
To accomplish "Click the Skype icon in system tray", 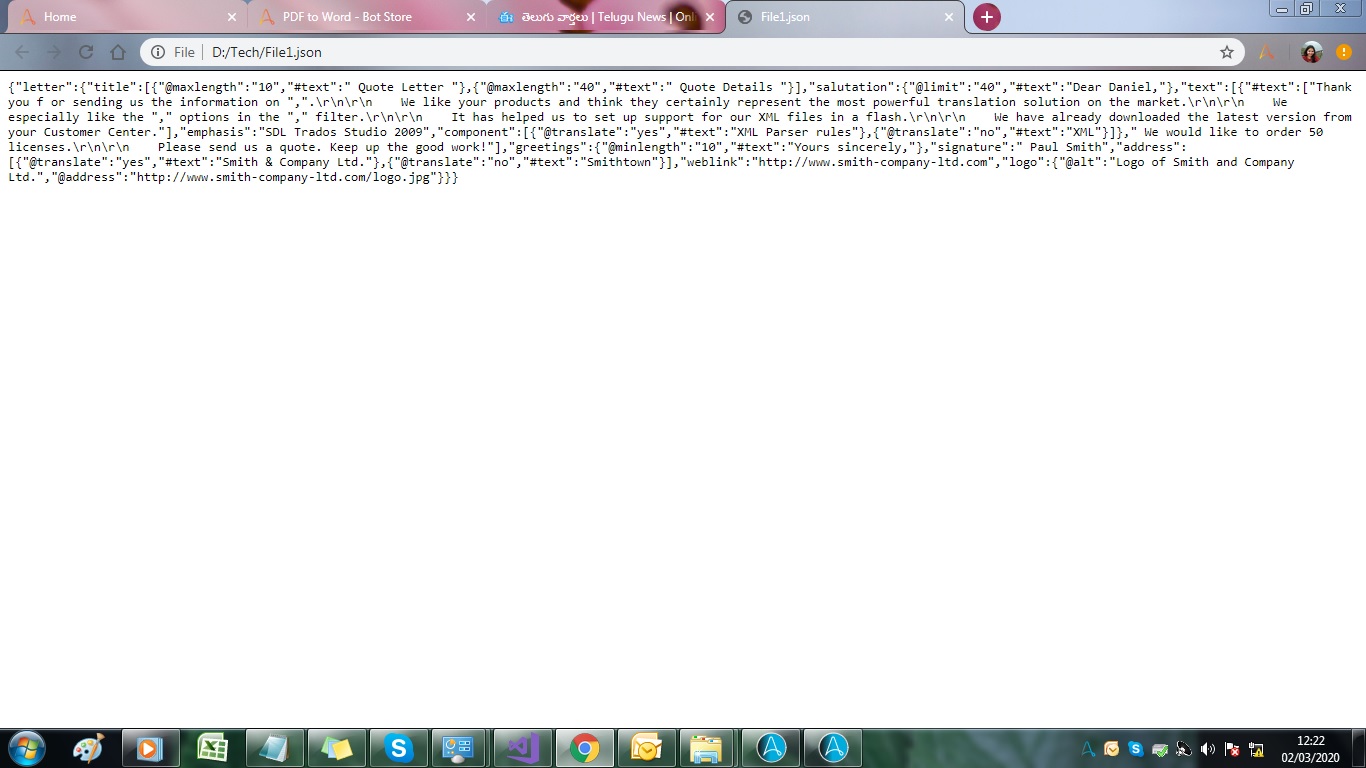I will pyautogui.click(x=1136, y=749).
